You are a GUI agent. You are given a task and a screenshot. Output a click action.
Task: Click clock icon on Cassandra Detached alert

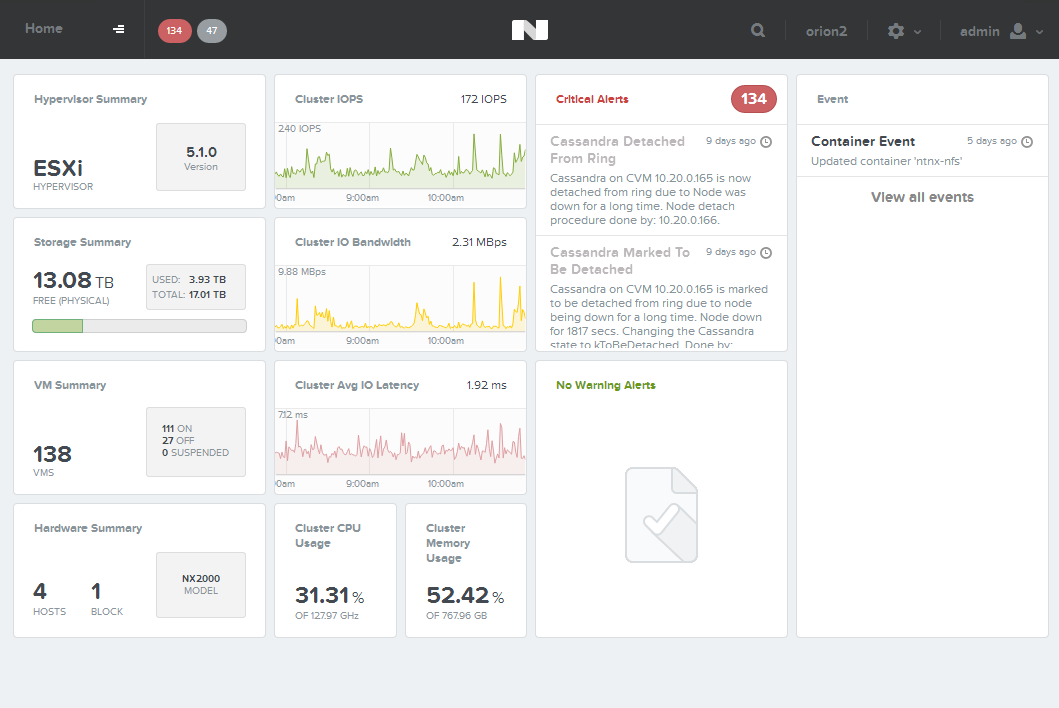point(766,141)
